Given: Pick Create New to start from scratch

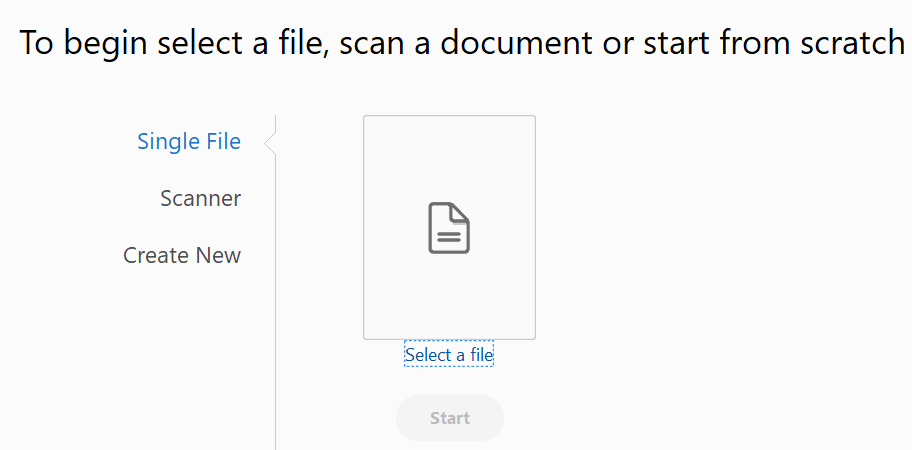Looking at the screenshot, I should 182,256.
